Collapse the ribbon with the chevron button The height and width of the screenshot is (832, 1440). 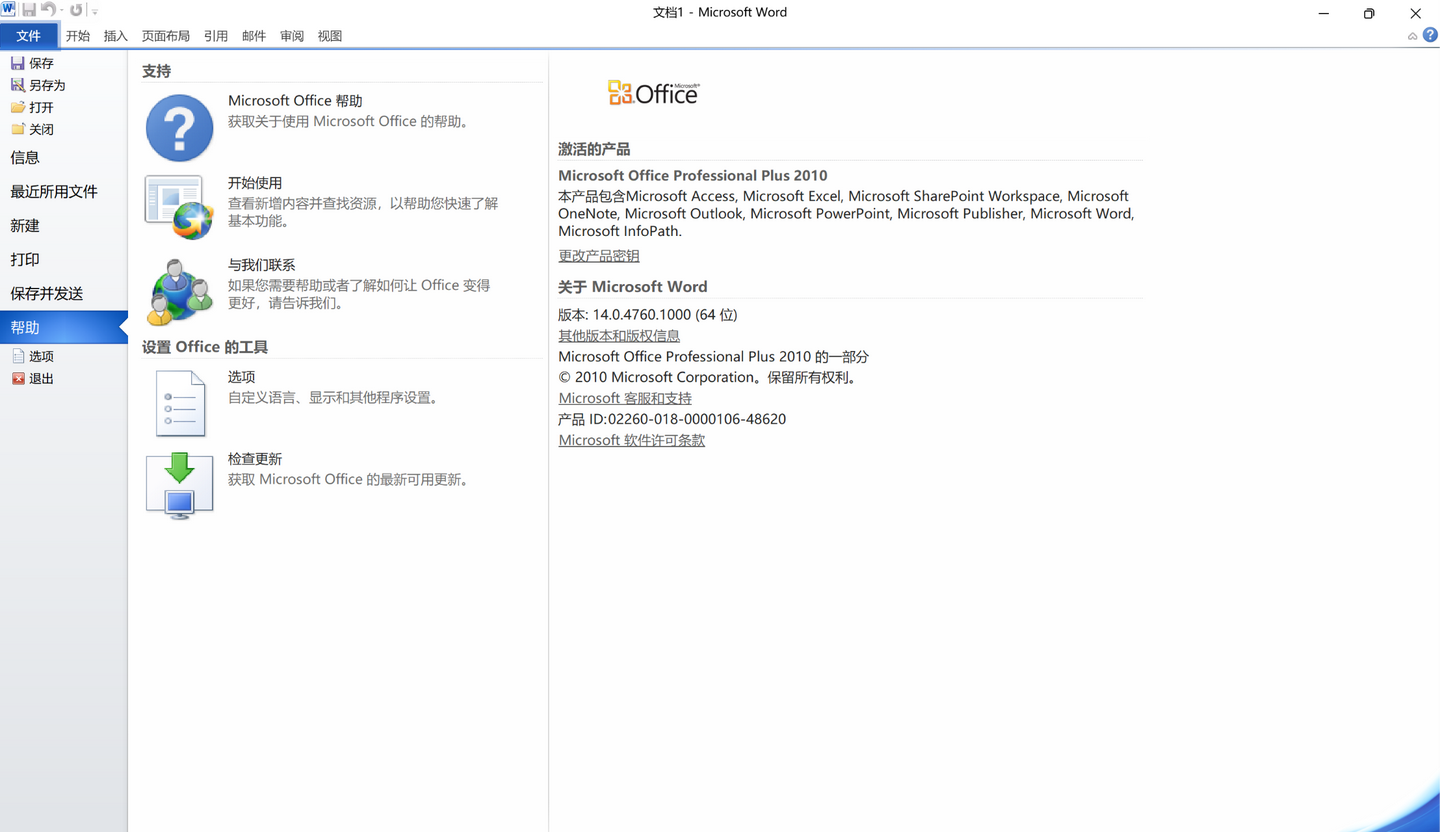coord(1412,36)
